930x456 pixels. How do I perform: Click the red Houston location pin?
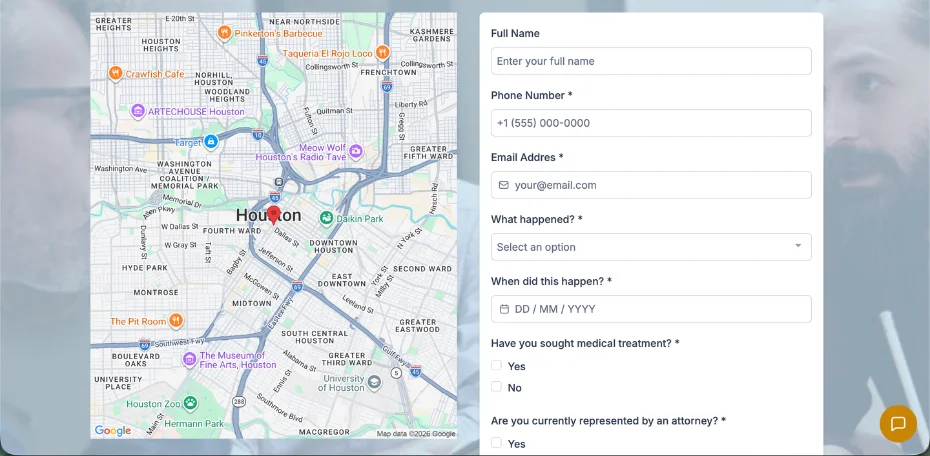pyautogui.click(x=273, y=215)
